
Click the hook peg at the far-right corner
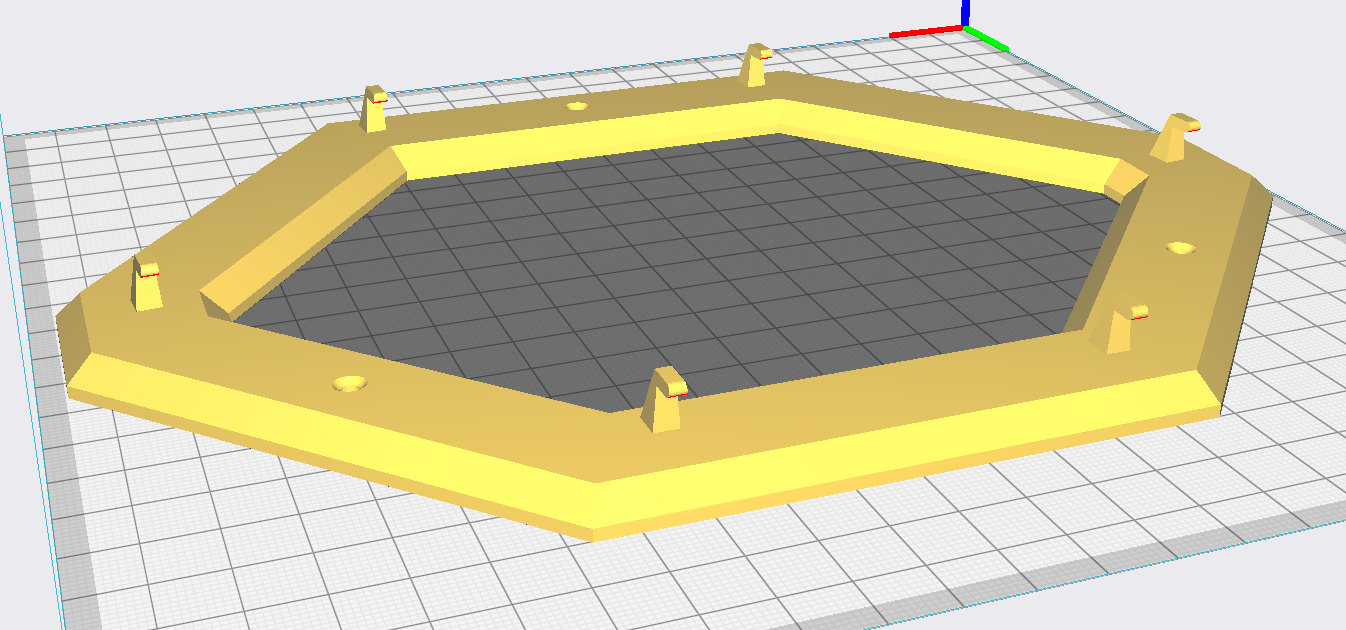coord(1175,137)
